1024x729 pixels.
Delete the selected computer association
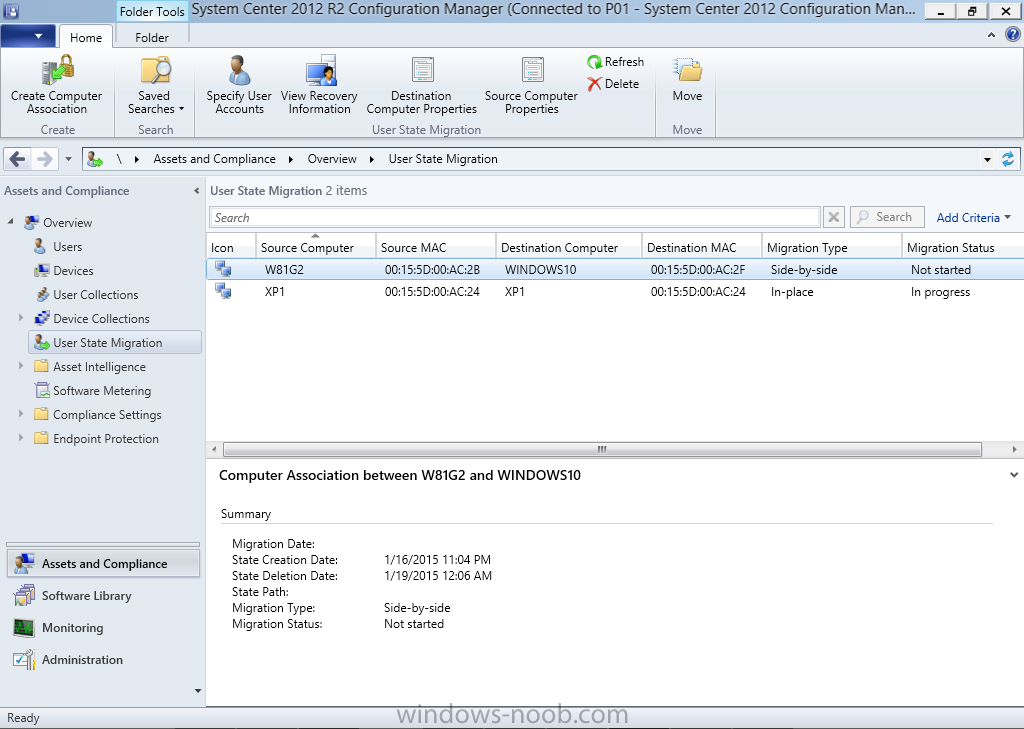tap(613, 84)
